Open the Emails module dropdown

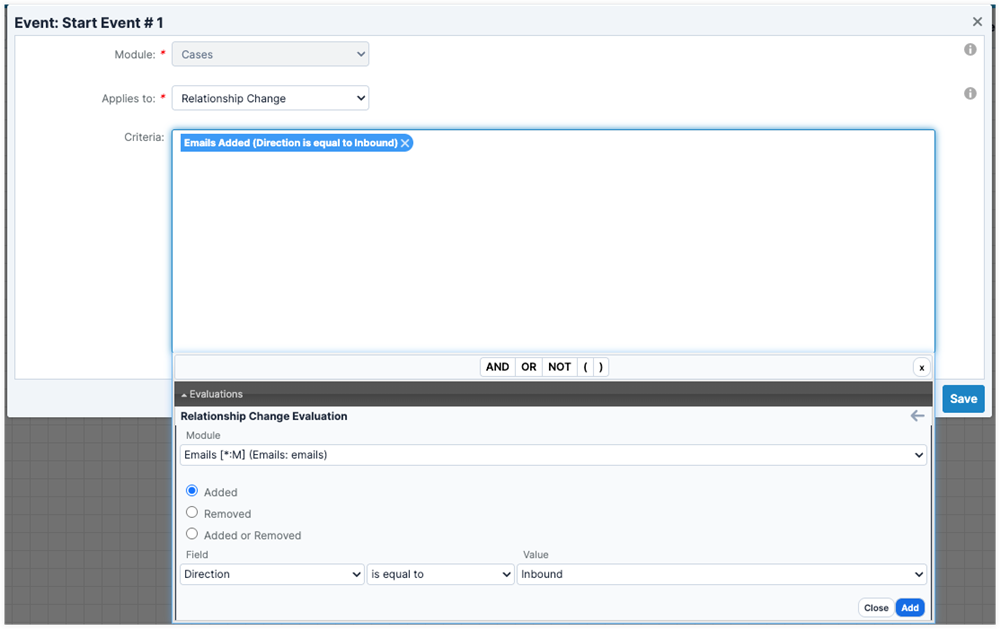553,455
